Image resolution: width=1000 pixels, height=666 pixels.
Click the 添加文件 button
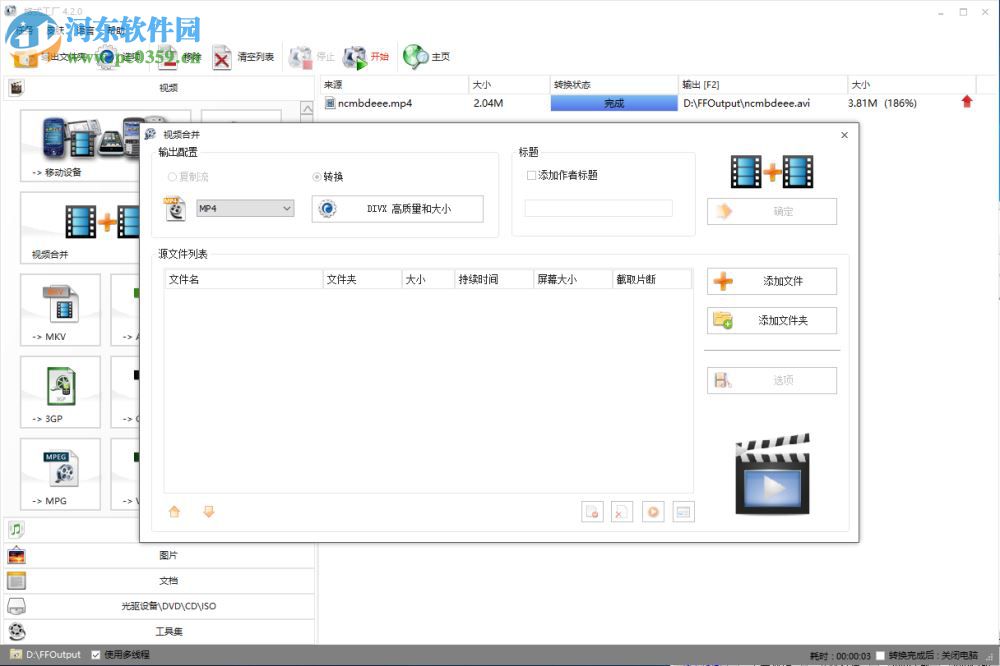click(x=771, y=281)
